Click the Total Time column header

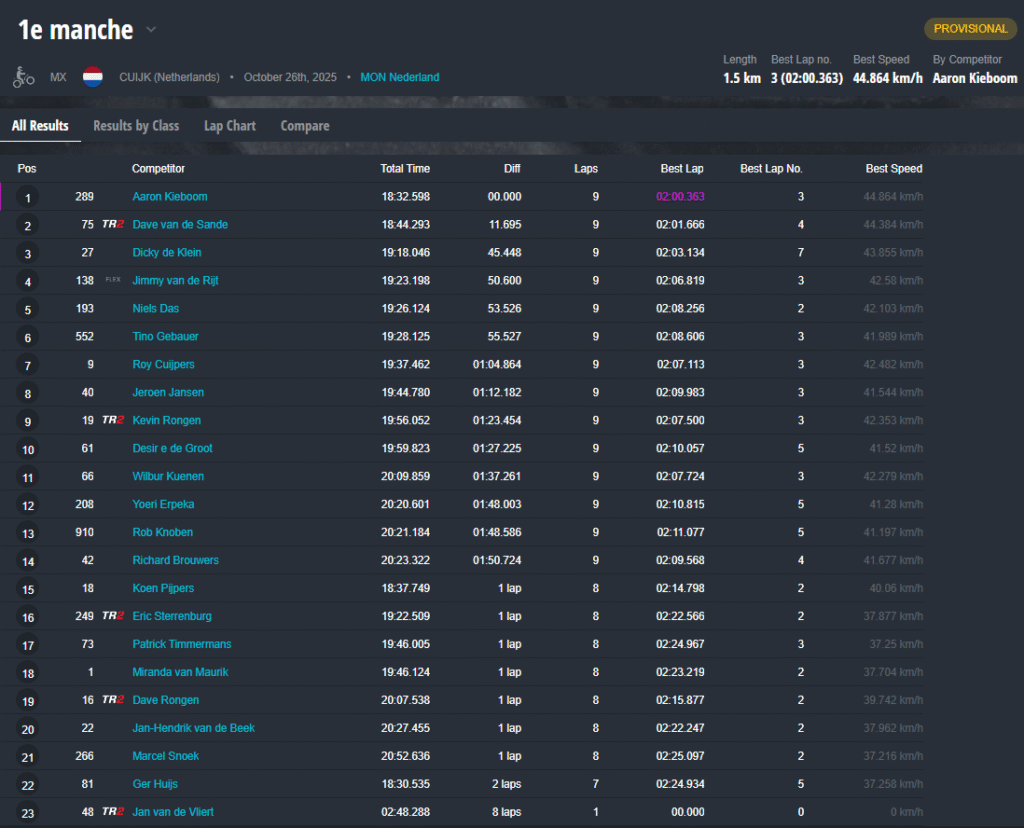pos(405,169)
